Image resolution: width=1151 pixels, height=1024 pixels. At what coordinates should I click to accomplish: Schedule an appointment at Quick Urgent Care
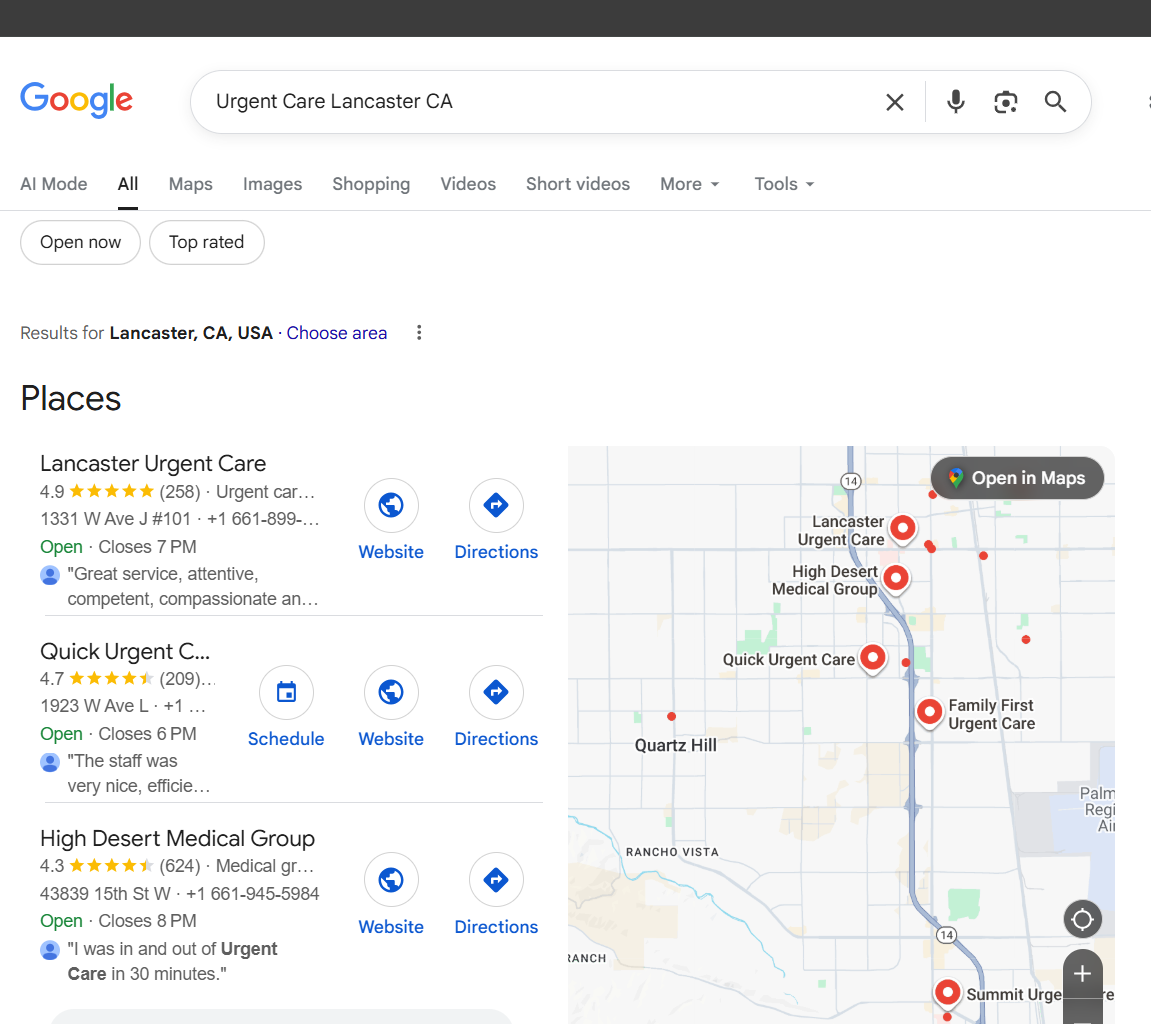[286, 693]
